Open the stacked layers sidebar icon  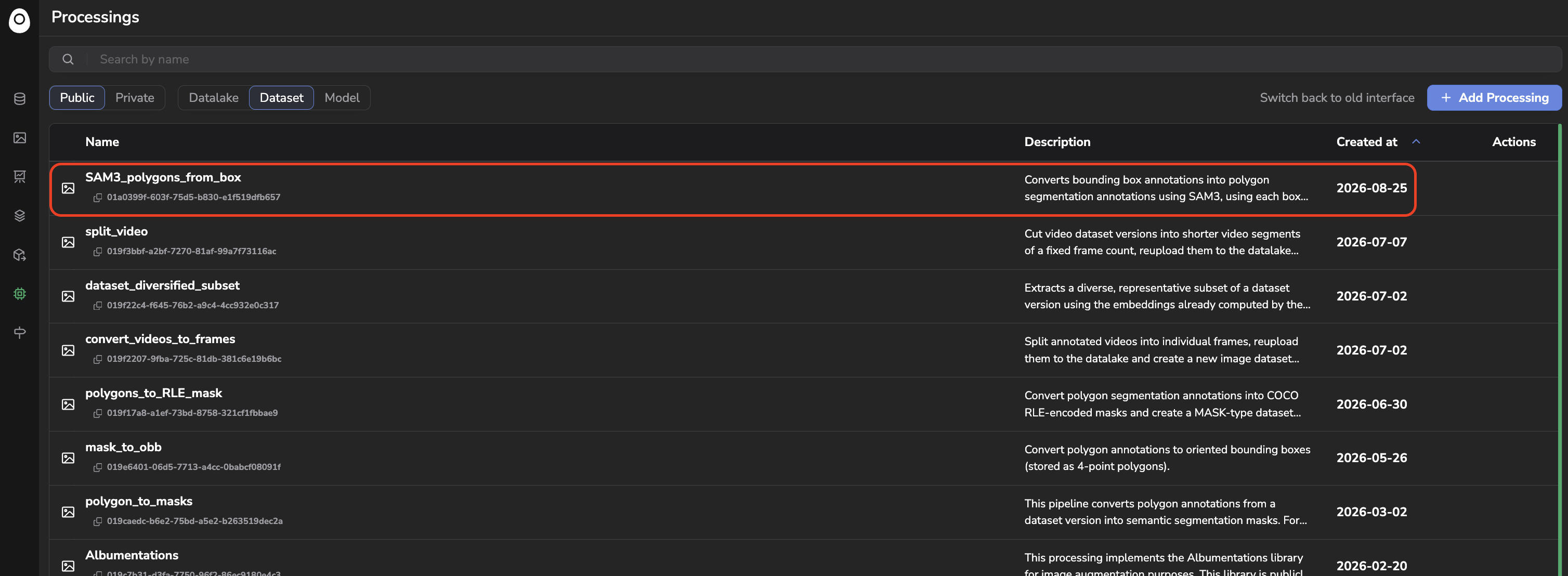tap(19, 216)
